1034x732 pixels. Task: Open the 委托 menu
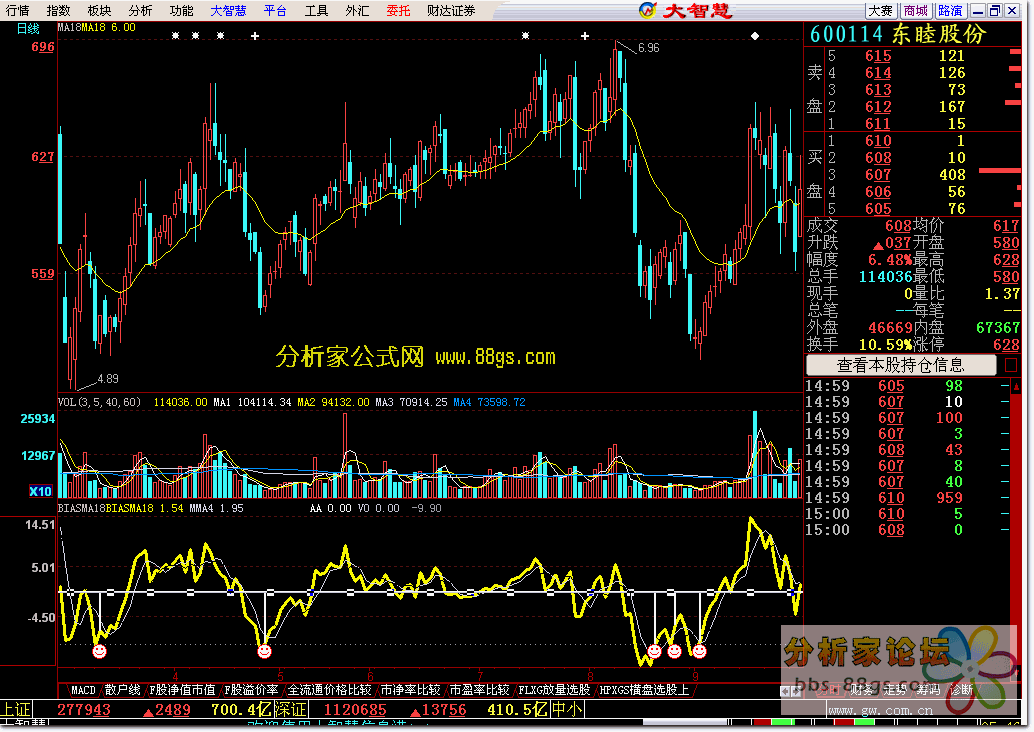point(398,11)
